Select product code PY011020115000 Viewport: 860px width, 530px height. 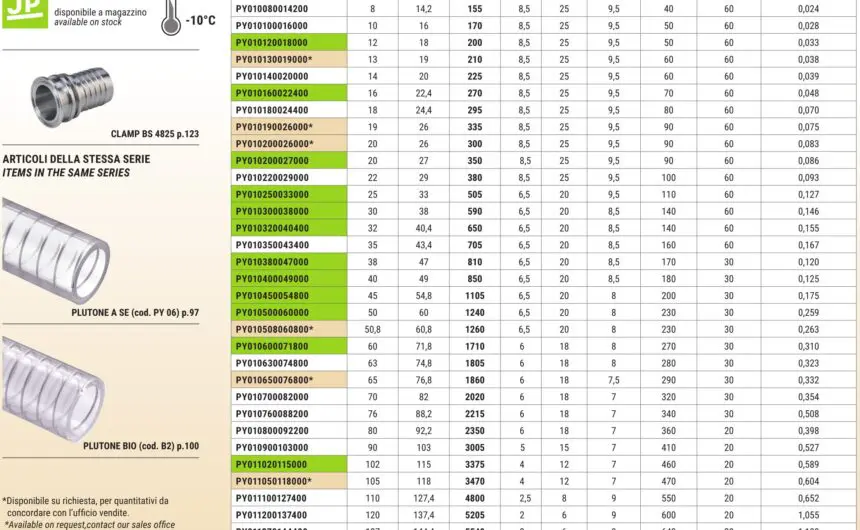click(x=272, y=464)
